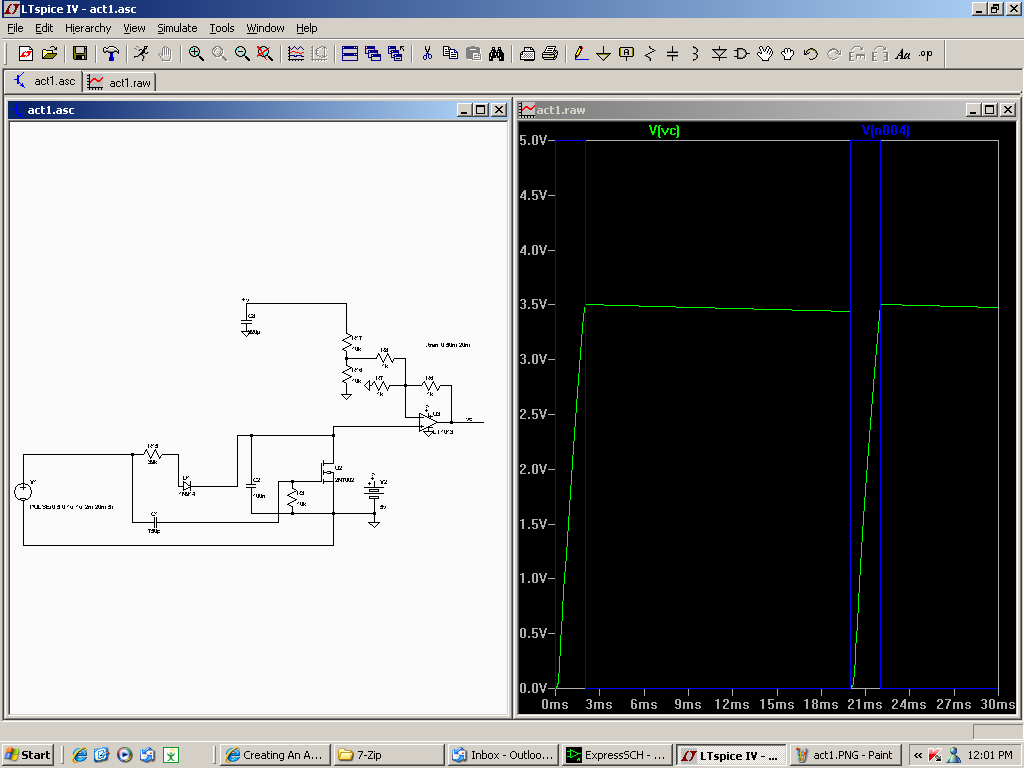Switch to the ExpressSCH taskbar button
The height and width of the screenshot is (768, 1024).
[617, 755]
